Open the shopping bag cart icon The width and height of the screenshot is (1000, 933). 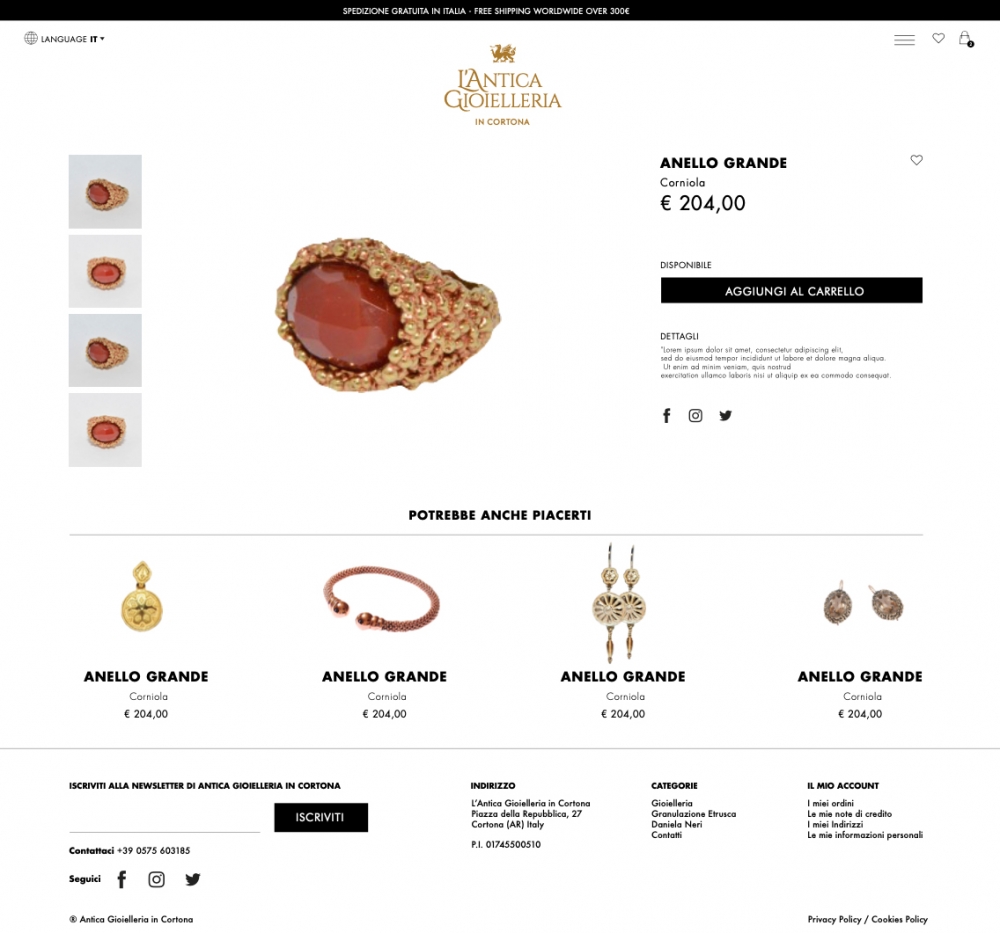(966, 39)
